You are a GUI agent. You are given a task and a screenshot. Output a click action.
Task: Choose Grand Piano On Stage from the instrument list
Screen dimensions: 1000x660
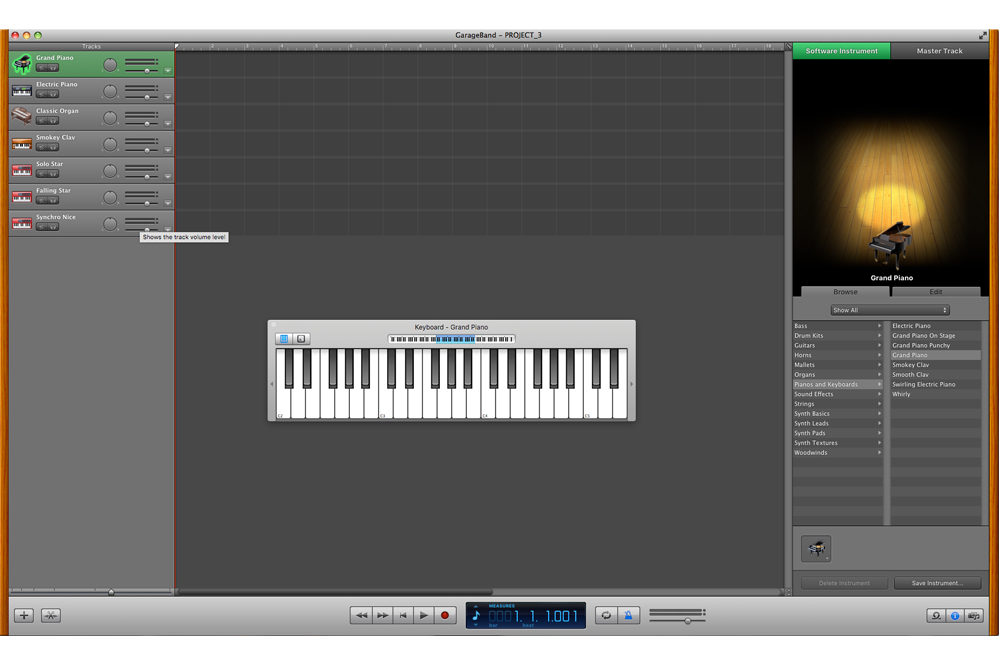[936, 335]
